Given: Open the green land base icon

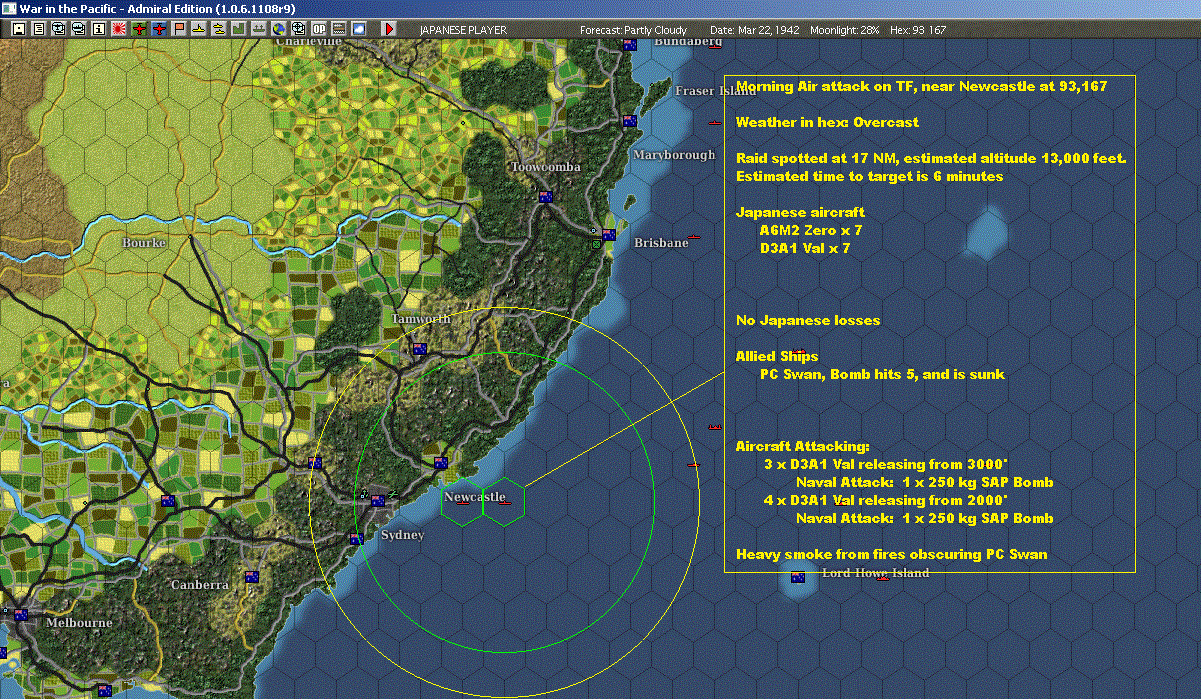Looking at the screenshot, I should [238, 30].
